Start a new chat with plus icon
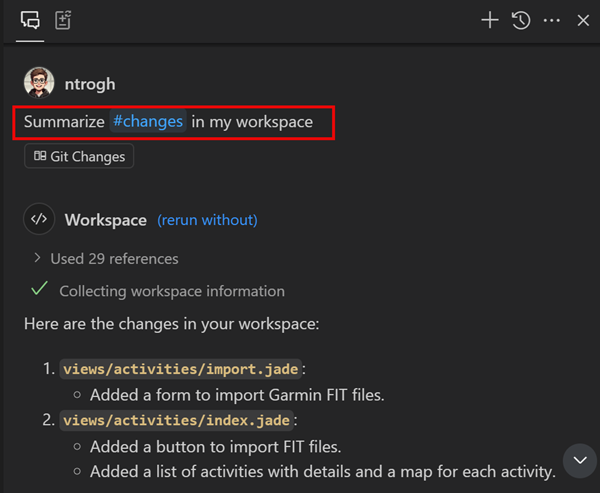 click(489, 20)
